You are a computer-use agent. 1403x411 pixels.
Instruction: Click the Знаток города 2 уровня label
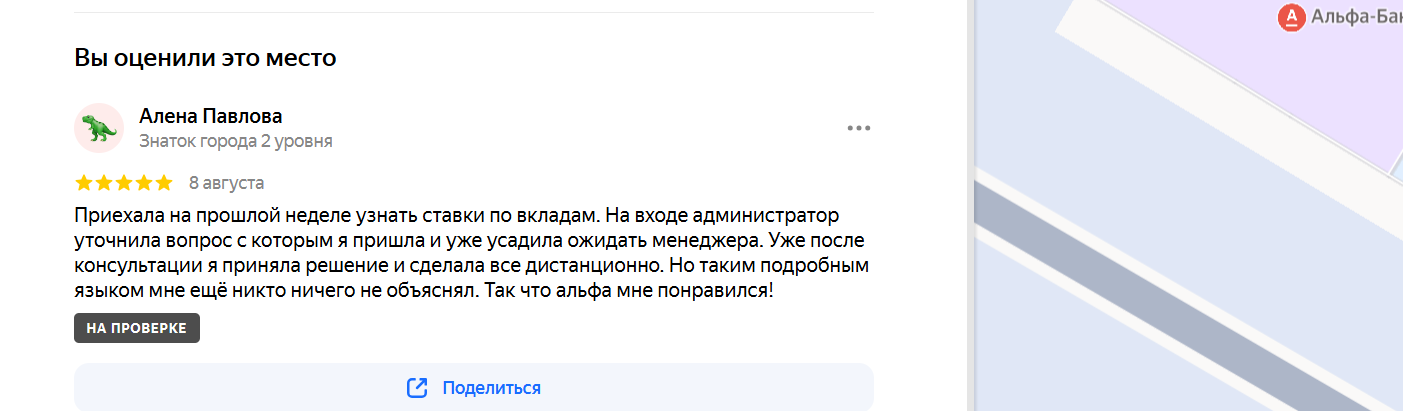pos(236,141)
